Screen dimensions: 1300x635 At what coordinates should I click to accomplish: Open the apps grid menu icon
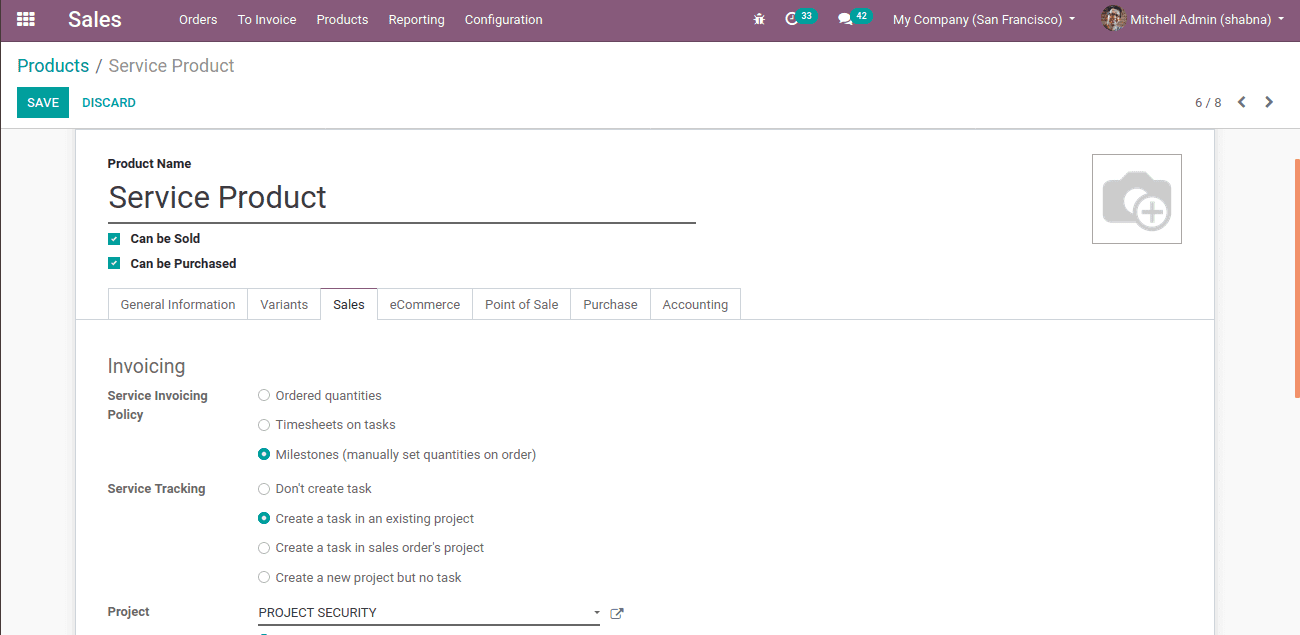tap(26, 19)
